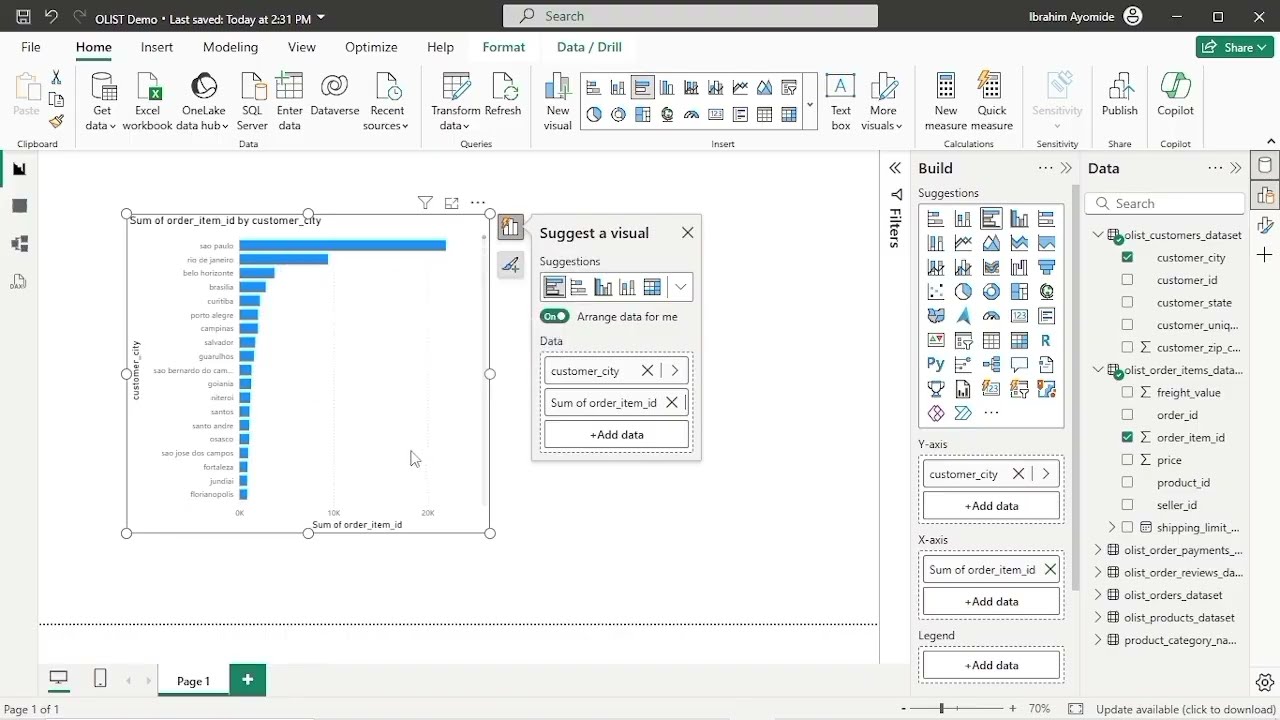Click +Add data under Legend
1280x720 pixels.
pos(991,665)
